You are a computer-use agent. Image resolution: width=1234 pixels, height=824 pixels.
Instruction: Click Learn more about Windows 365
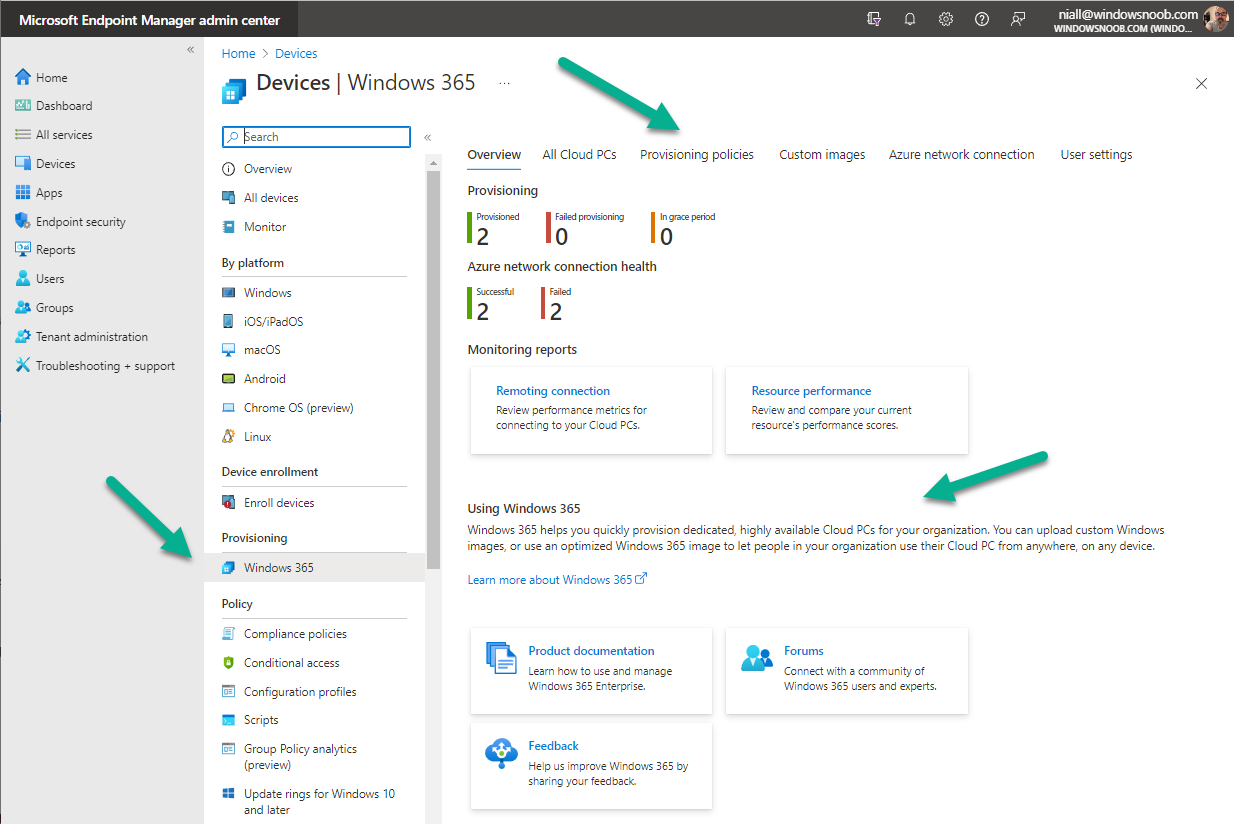coord(557,580)
